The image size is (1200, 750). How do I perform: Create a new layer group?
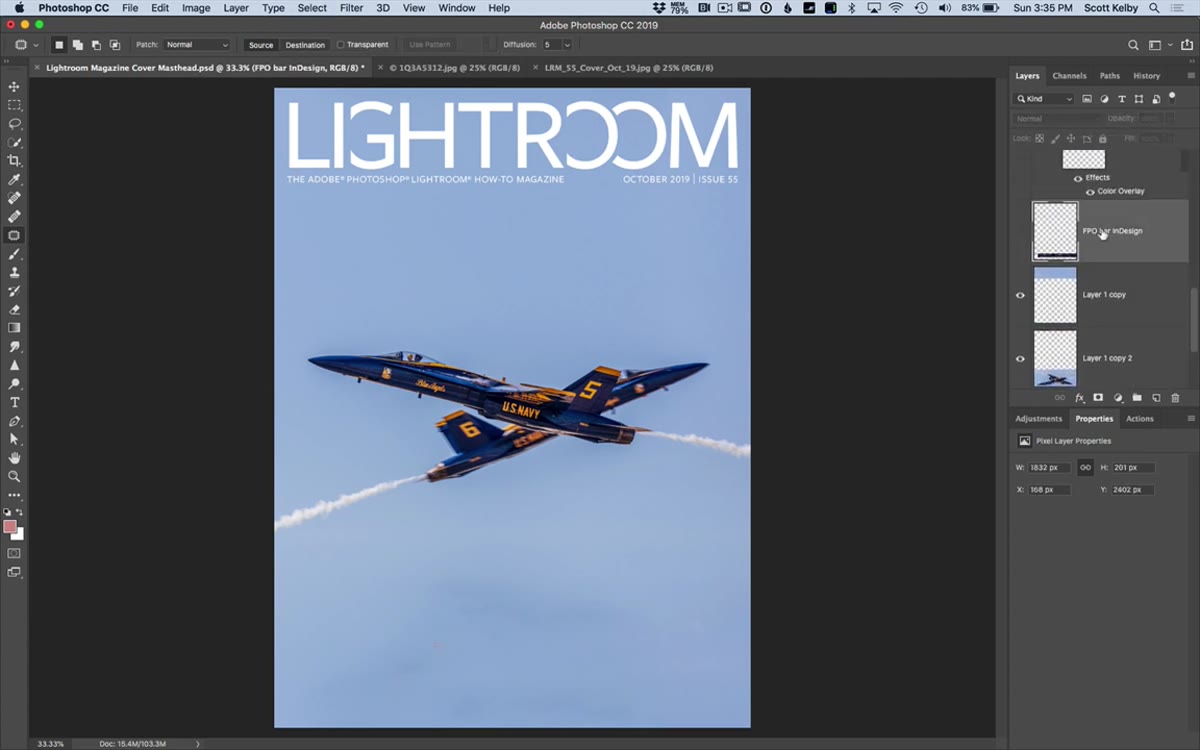pos(1137,398)
